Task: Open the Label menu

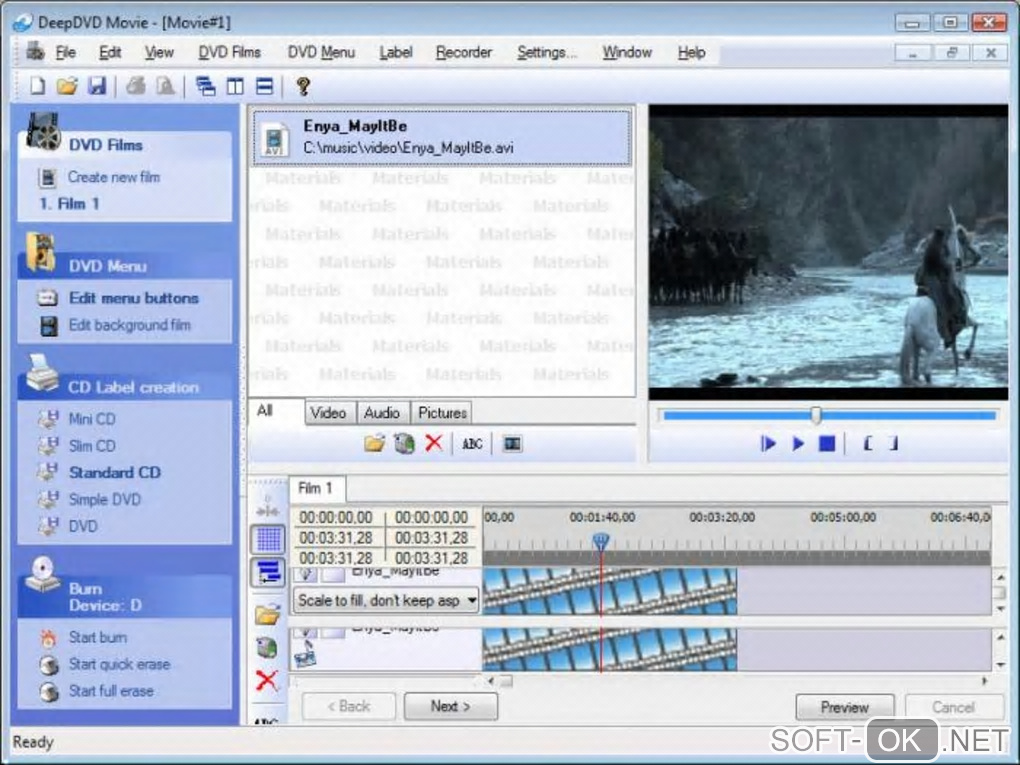Action: point(396,52)
